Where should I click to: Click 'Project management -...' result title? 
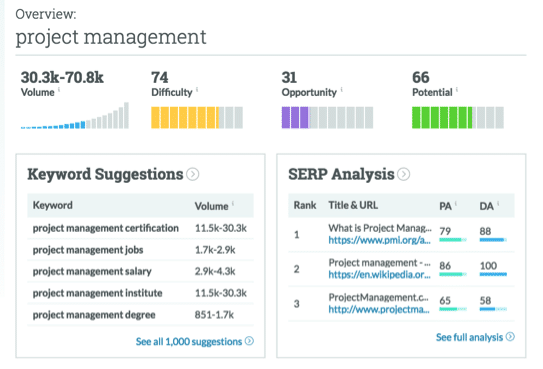(380, 263)
